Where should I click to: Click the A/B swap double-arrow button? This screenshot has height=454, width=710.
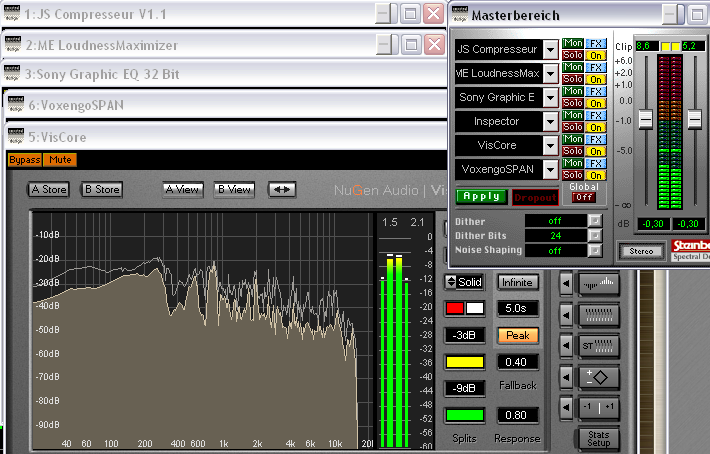click(282, 190)
